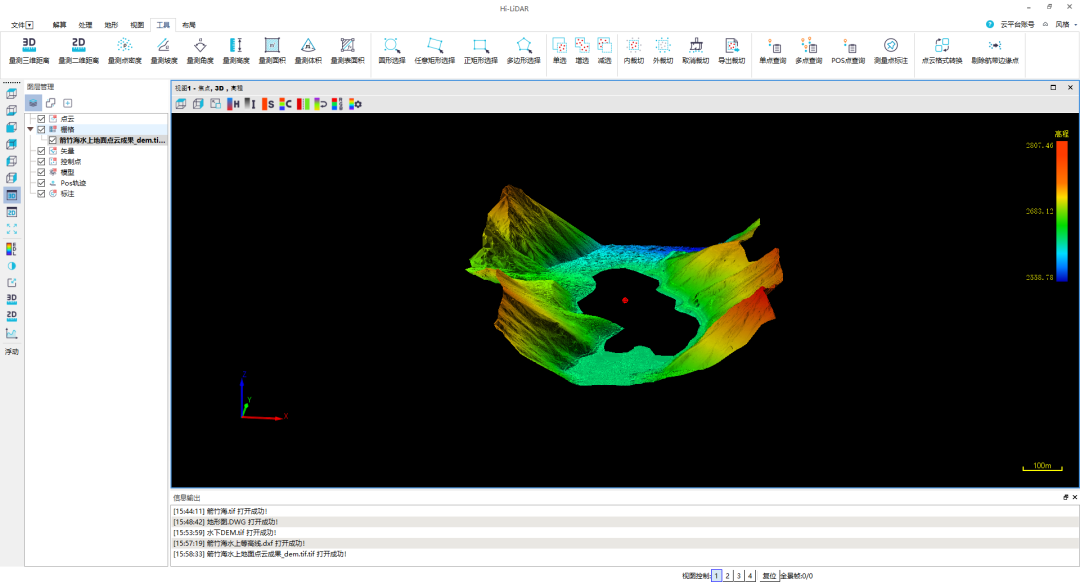Display by height using H color icon

click(233, 104)
